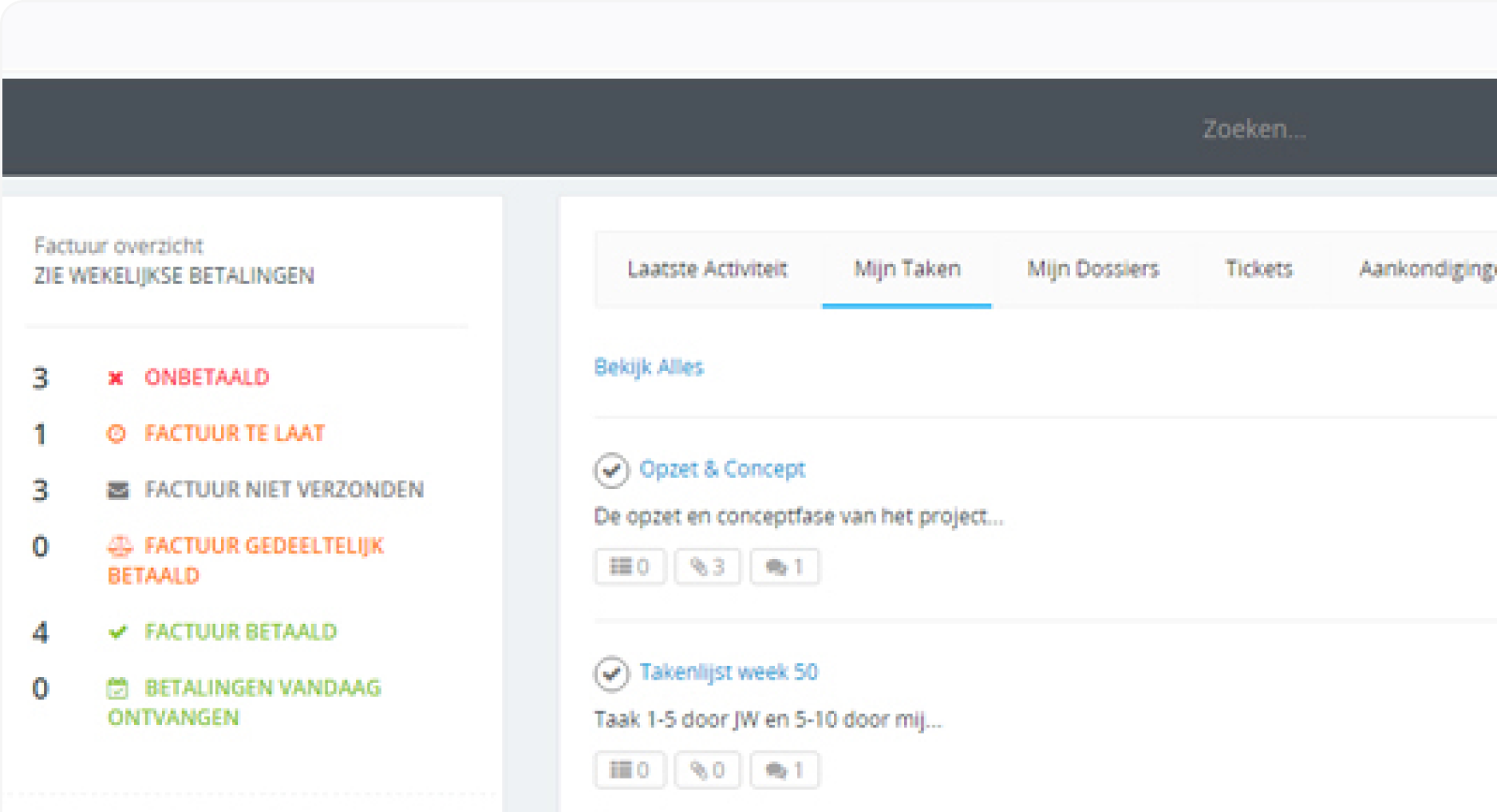Click the Factuur betaald filter

pos(240,632)
